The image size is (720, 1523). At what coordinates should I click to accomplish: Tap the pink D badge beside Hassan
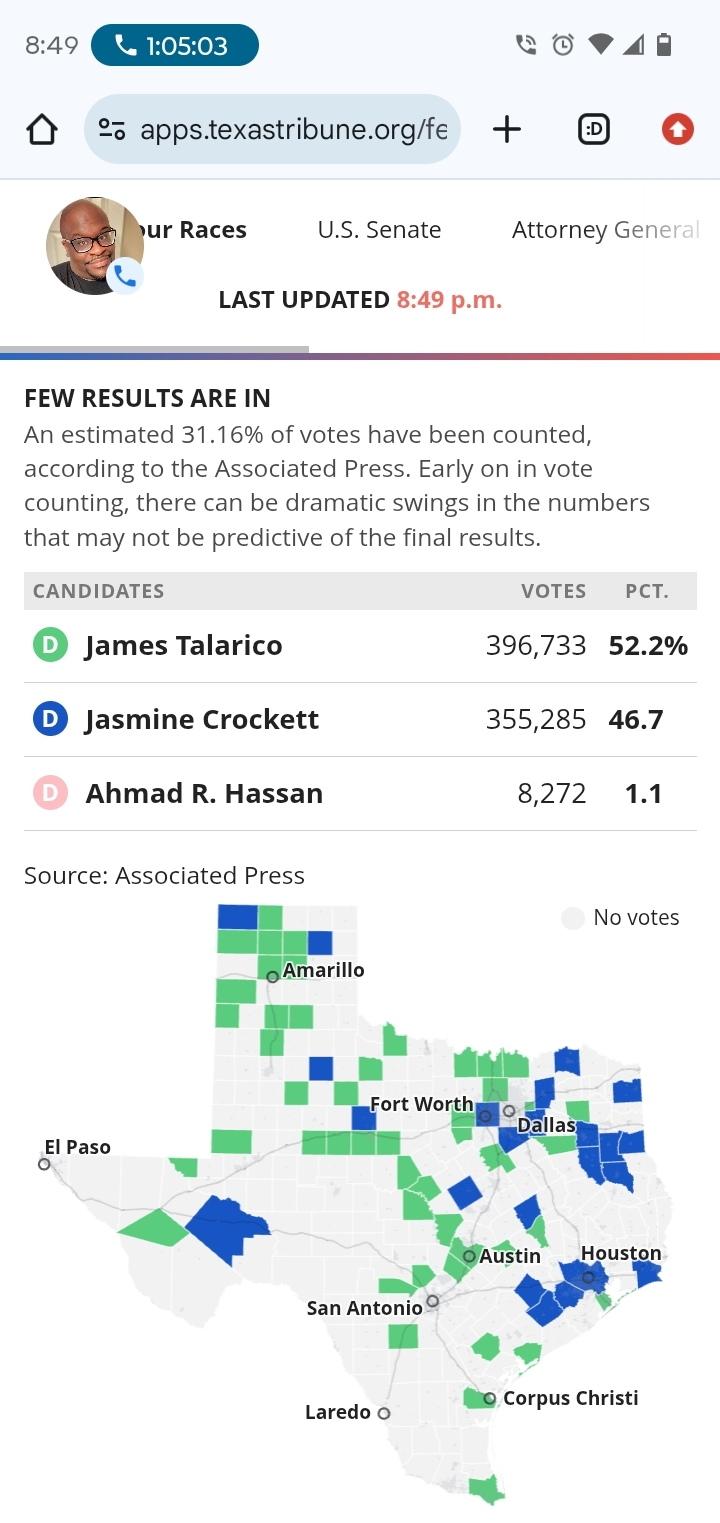click(50, 793)
